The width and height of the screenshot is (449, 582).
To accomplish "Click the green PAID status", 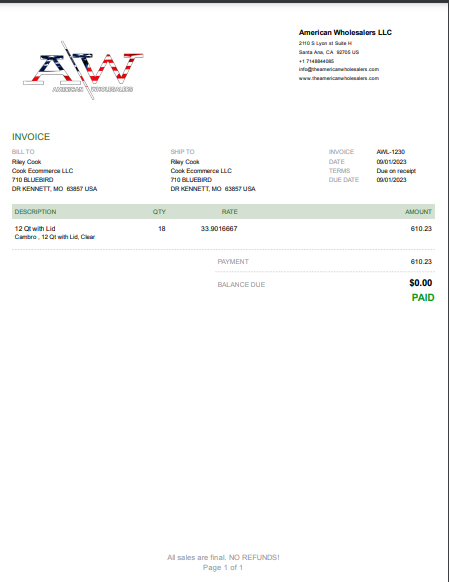I will click(423, 298).
